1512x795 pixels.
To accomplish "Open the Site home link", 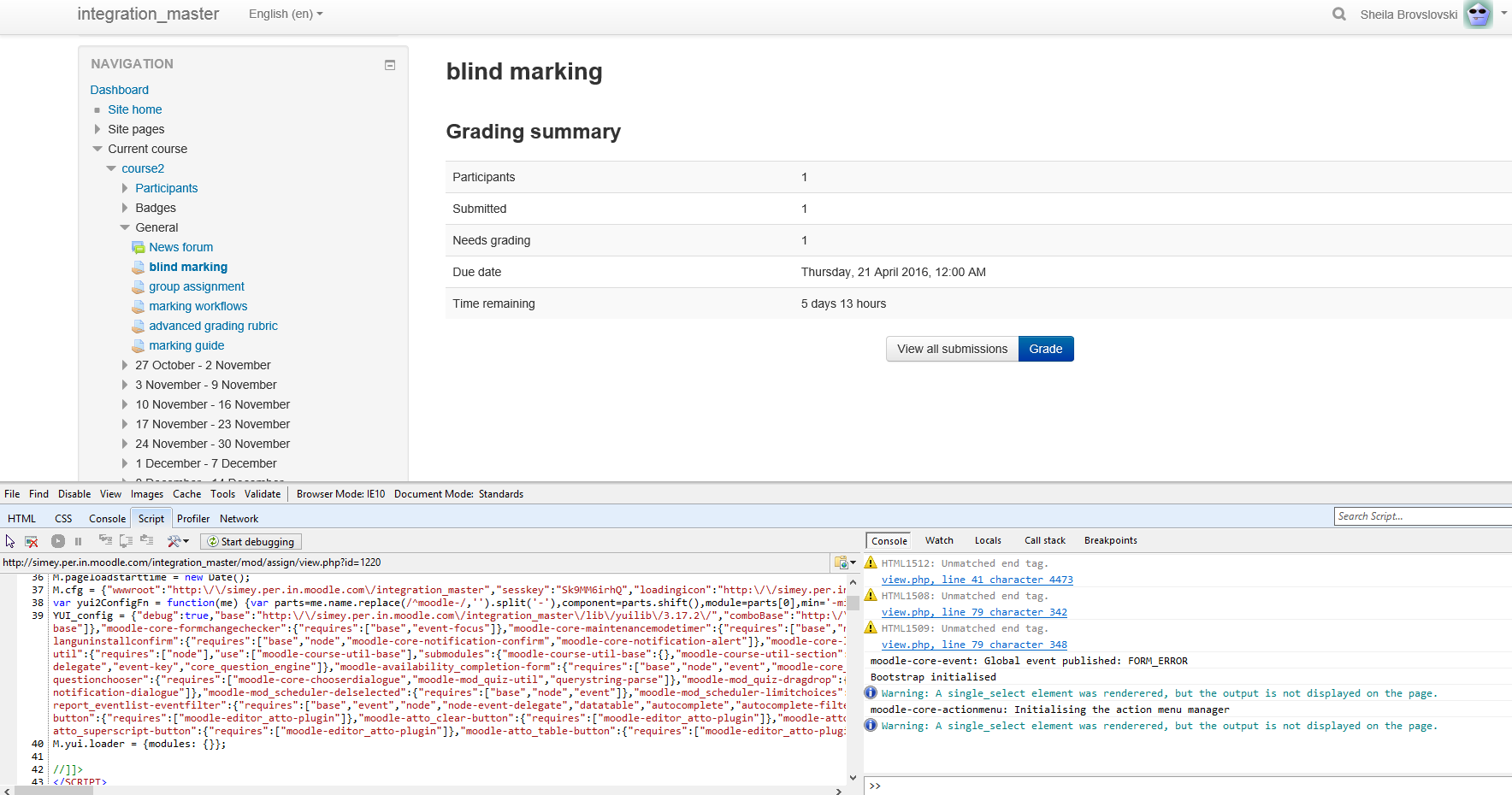I will point(135,109).
